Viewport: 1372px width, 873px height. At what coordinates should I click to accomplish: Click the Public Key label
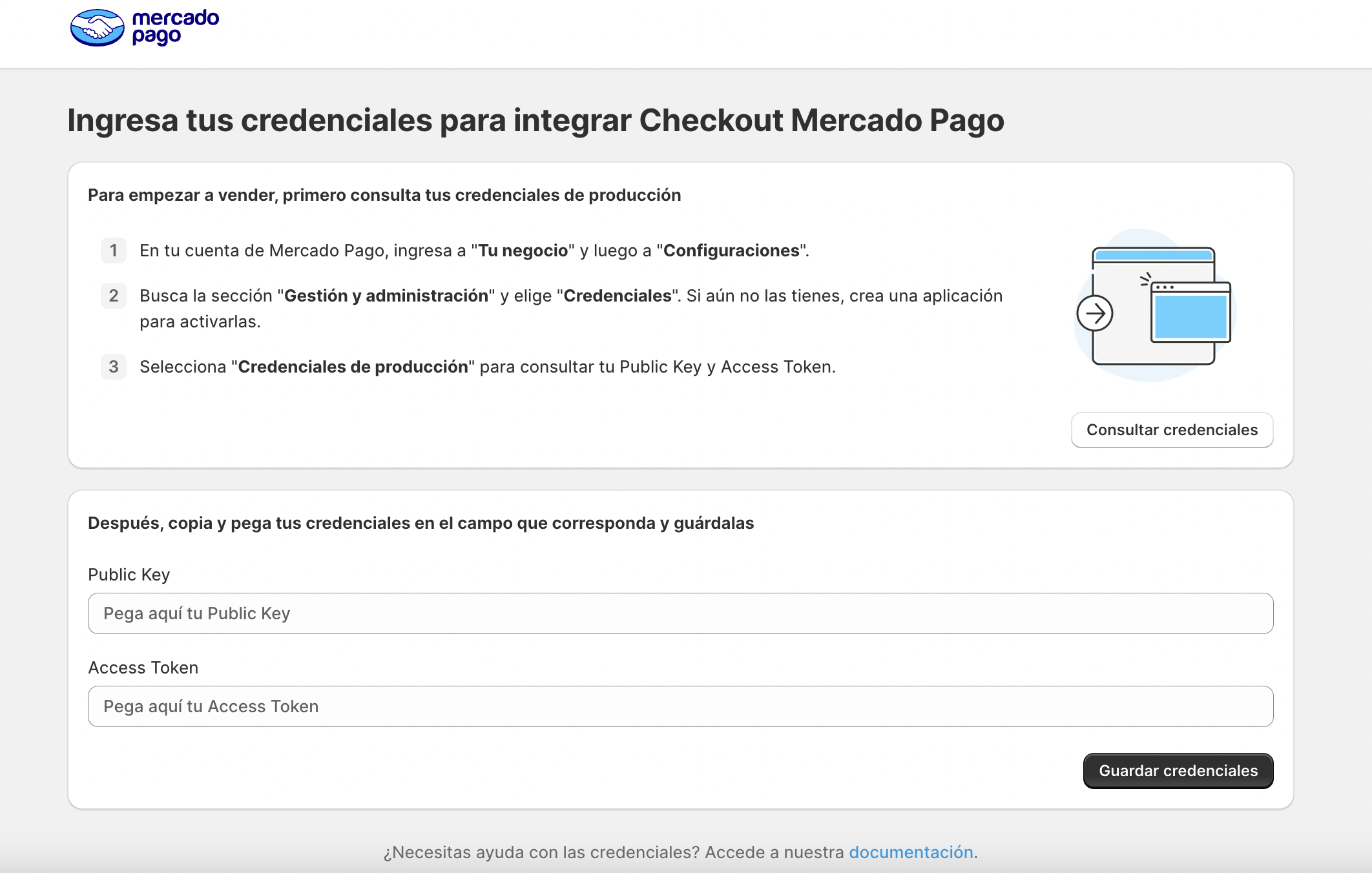coord(129,575)
